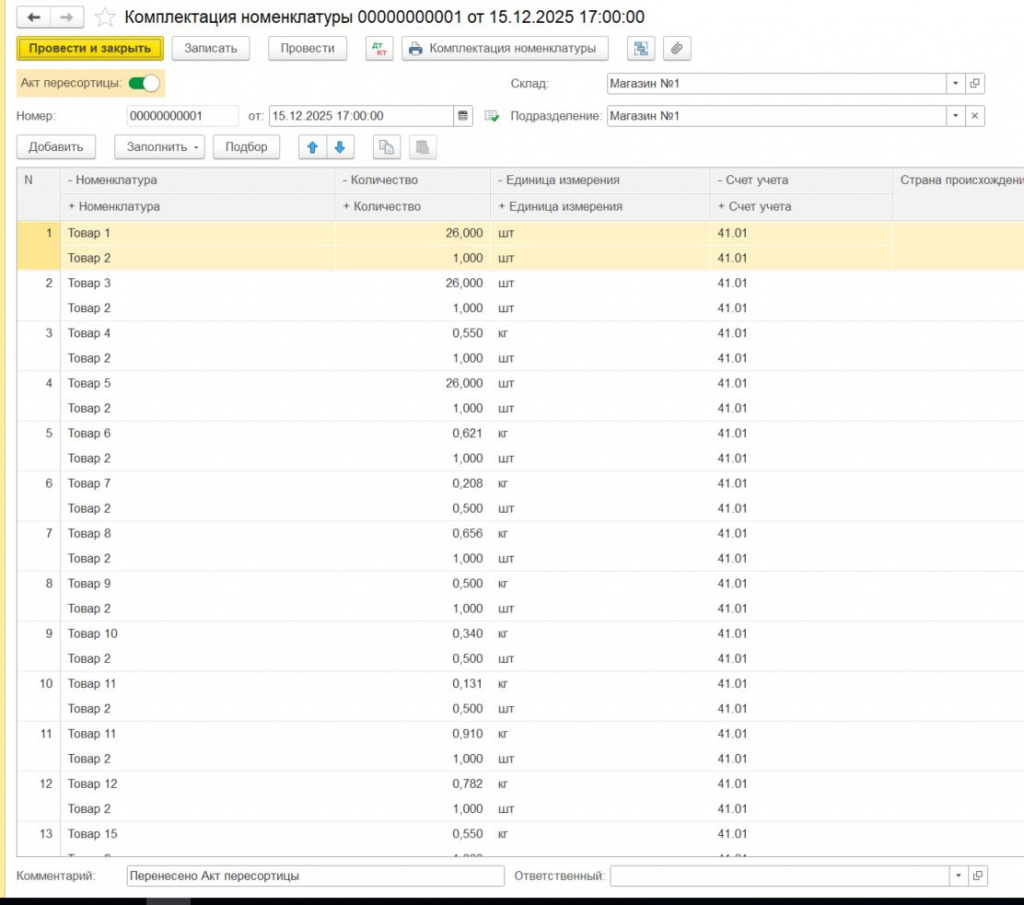Open the calendar picker for the date field
Screen dimensions: 1024x905
point(463,116)
